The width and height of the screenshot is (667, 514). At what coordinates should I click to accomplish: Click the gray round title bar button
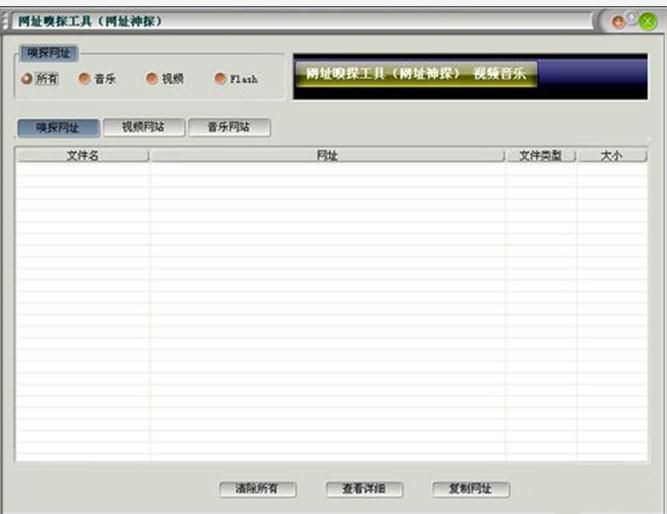(632, 18)
